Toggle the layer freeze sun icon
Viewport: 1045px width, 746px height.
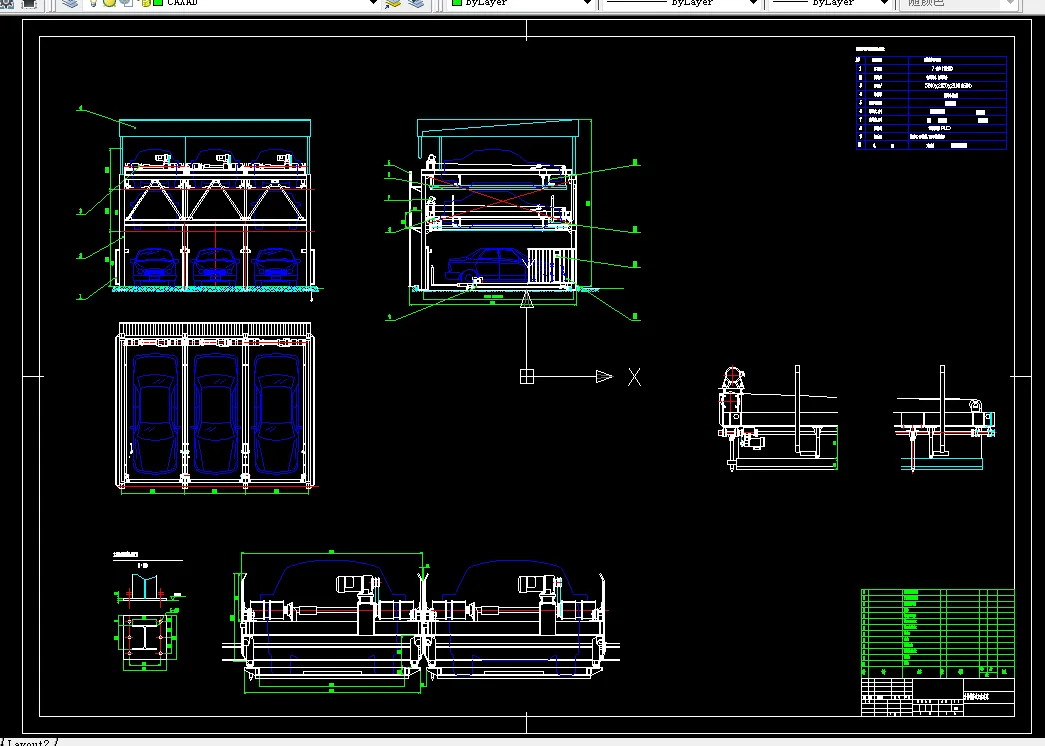point(109,3)
